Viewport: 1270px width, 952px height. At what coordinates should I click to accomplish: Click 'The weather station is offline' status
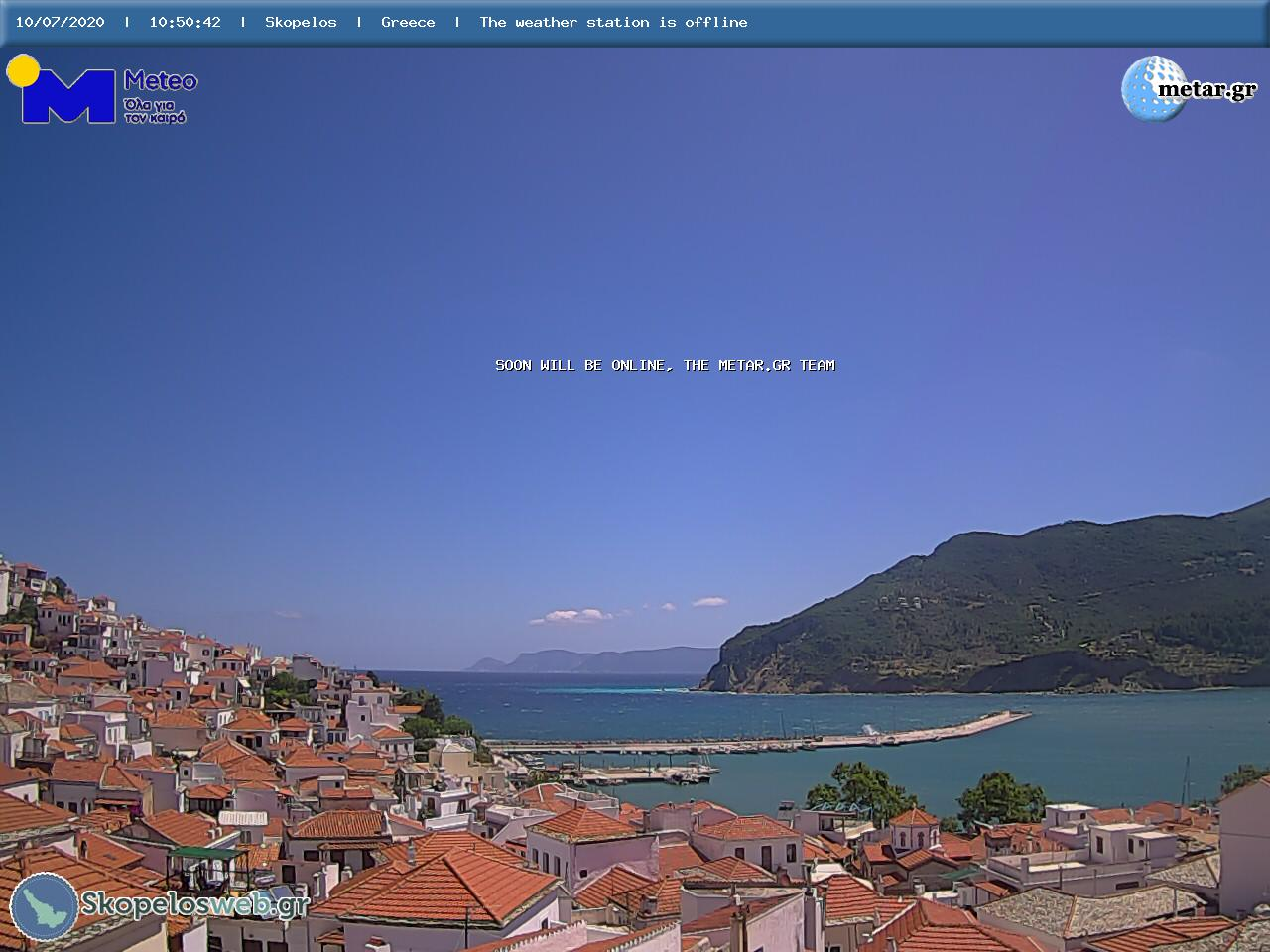point(613,22)
